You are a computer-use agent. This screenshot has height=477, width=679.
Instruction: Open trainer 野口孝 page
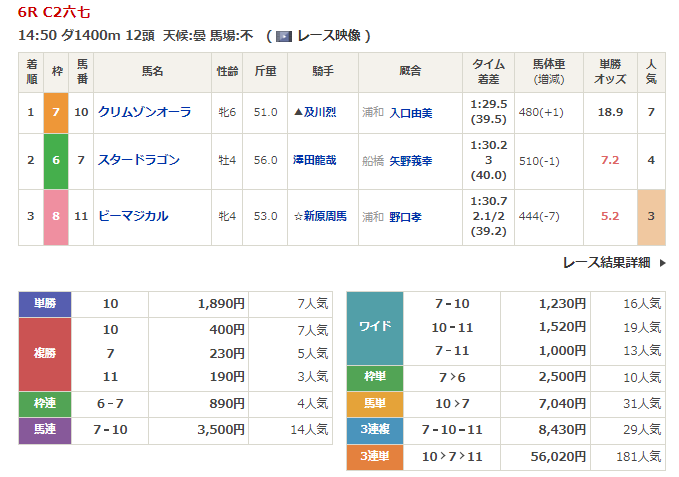coord(406,216)
